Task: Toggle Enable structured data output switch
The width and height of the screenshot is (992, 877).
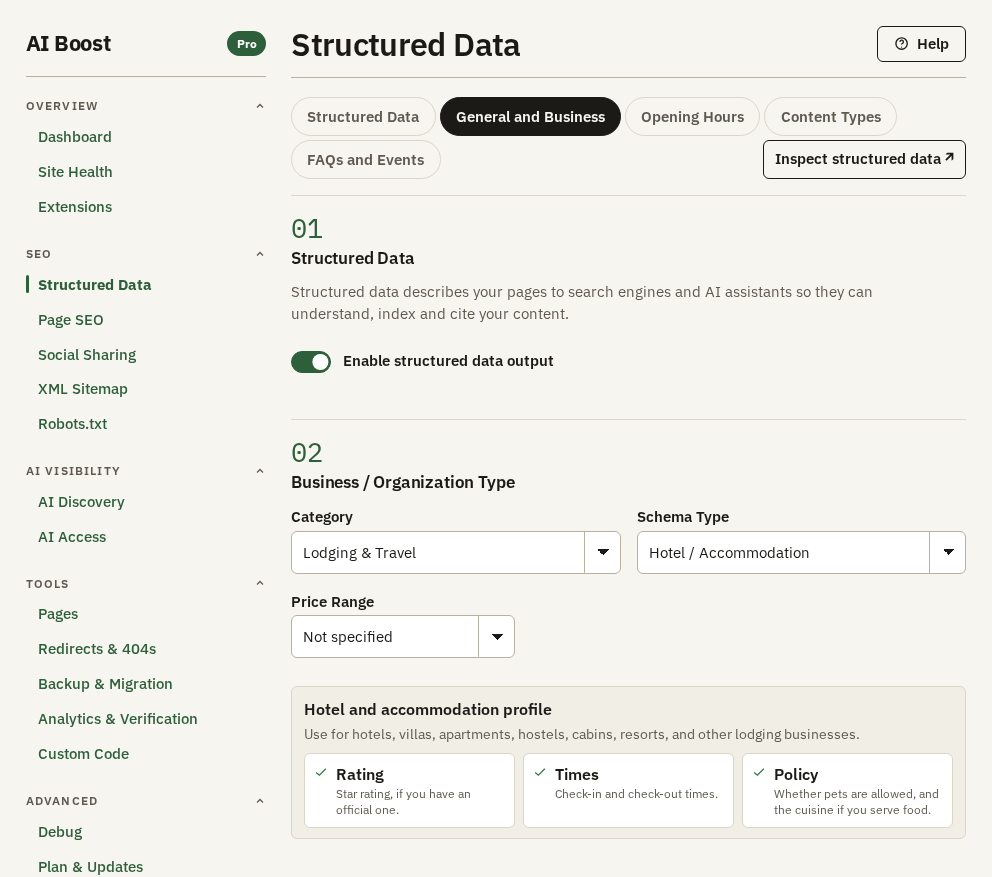Action: point(311,362)
